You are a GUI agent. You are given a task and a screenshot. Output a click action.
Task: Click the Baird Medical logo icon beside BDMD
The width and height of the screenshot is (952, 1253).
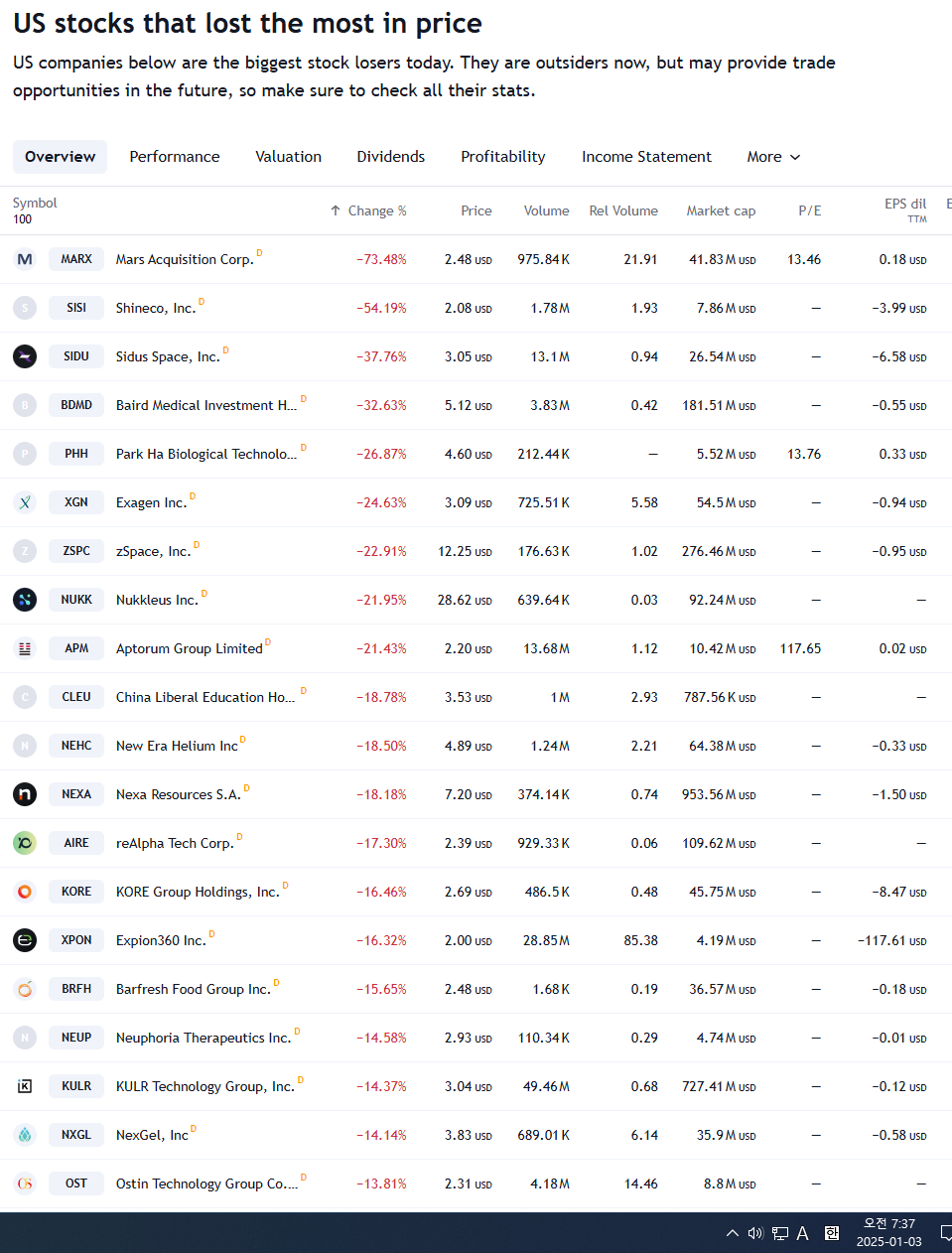[25, 405]
